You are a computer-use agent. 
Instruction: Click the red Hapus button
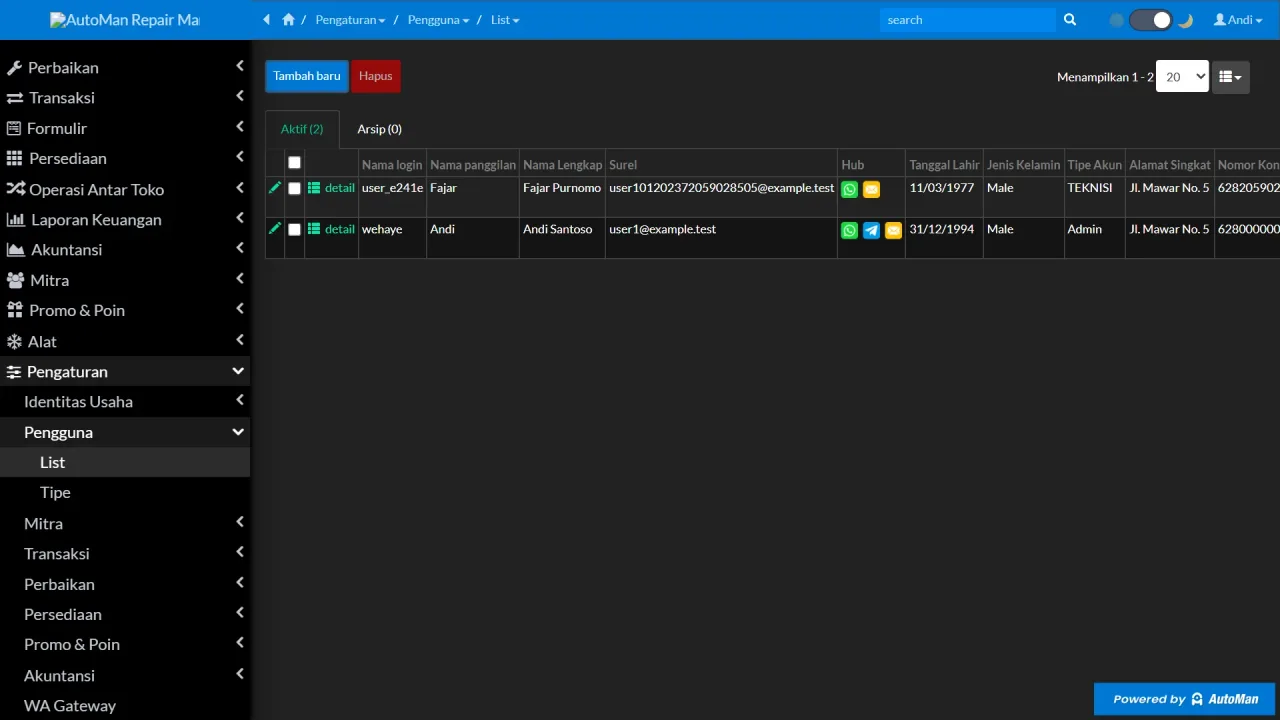[376, 76]
